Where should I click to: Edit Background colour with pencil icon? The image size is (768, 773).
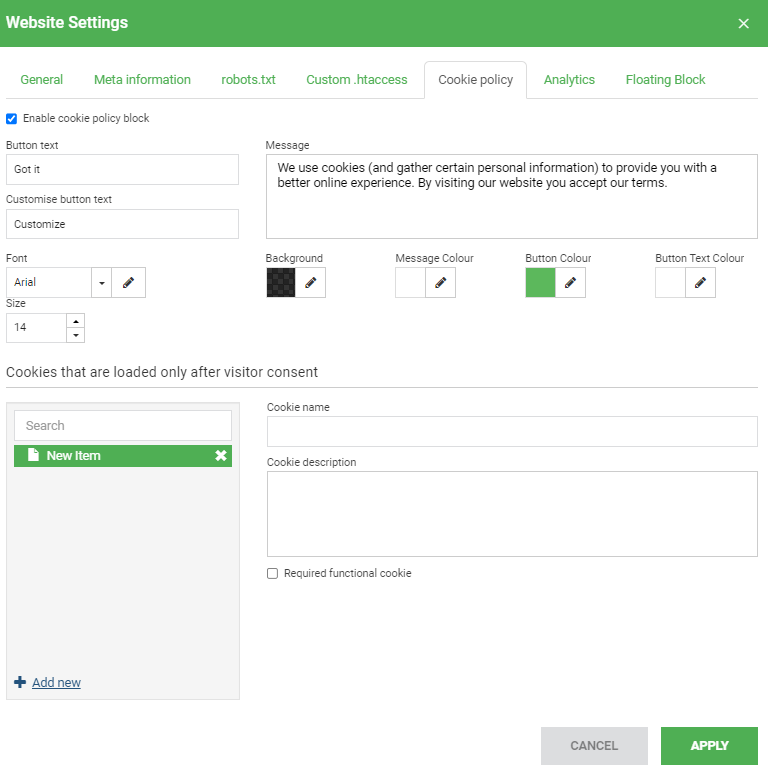point(310,283)
